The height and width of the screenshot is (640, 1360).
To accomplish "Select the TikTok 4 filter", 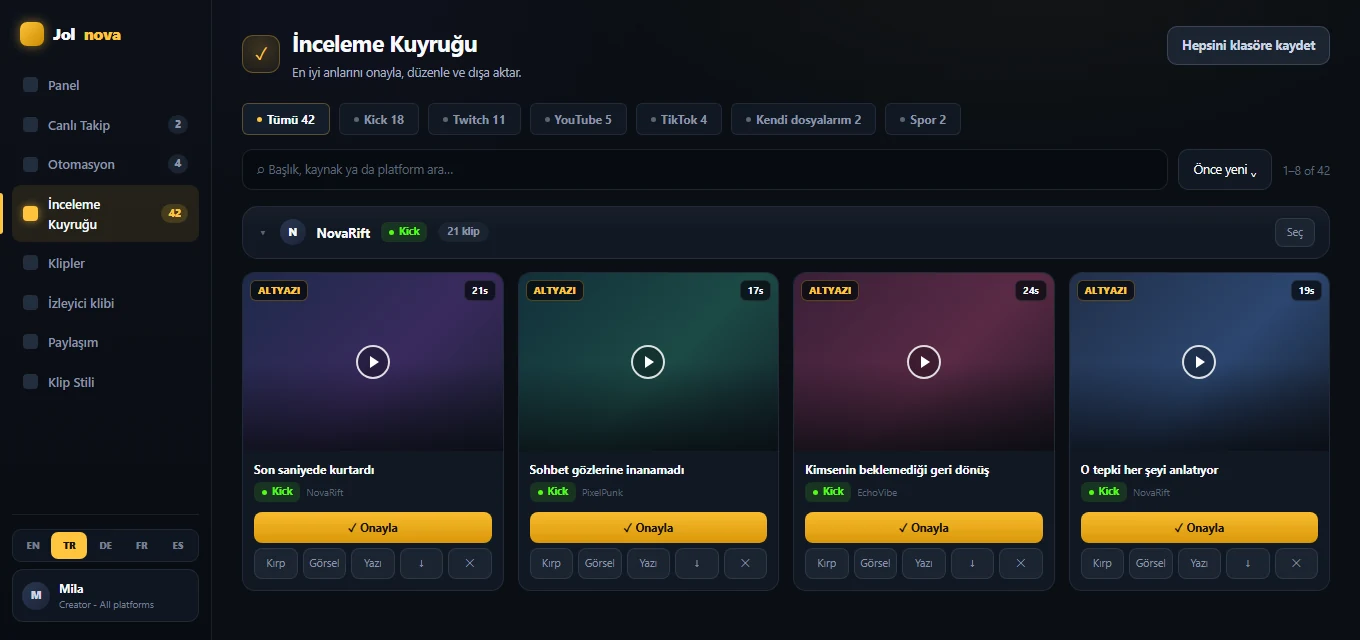I will point(679,119).
